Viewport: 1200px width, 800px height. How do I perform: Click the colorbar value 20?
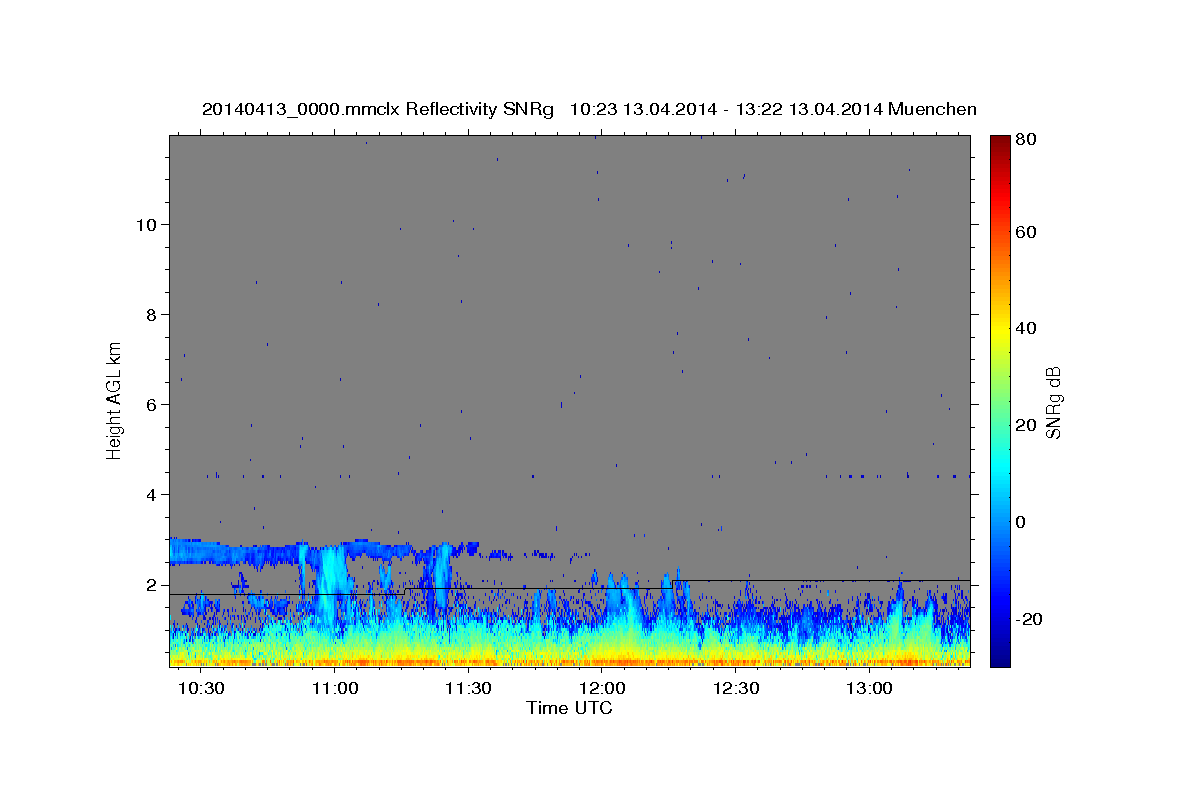pos(1028,425)
